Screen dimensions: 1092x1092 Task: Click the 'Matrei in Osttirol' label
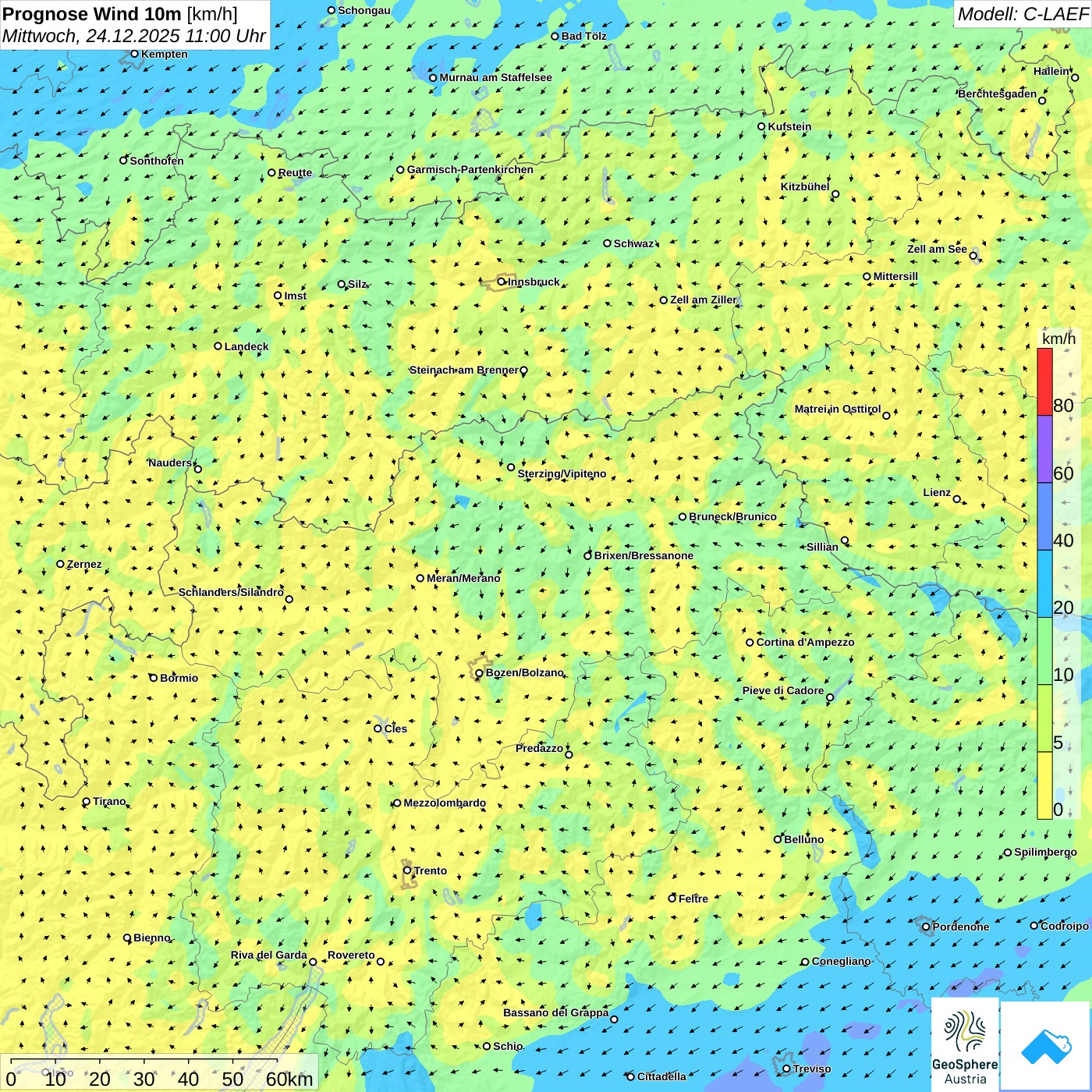coord(838,409)
